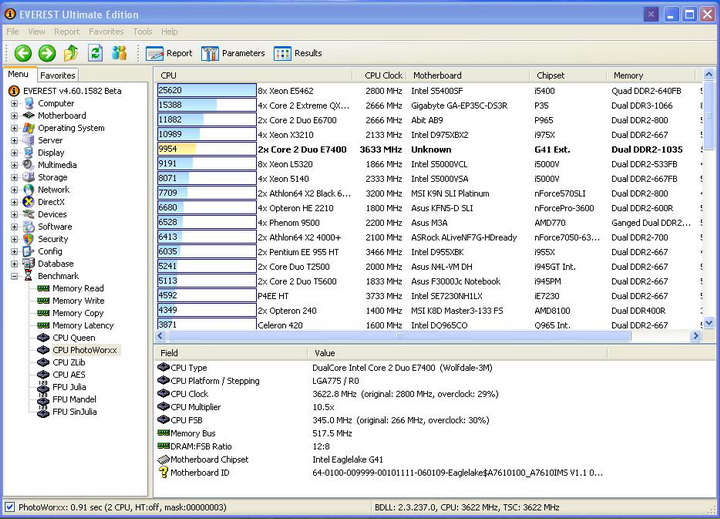This screenshot has width=720, height=519.
Task: Select the FPU Mandel benchmark
Action: pyautogui.click(x=74, y=400)
